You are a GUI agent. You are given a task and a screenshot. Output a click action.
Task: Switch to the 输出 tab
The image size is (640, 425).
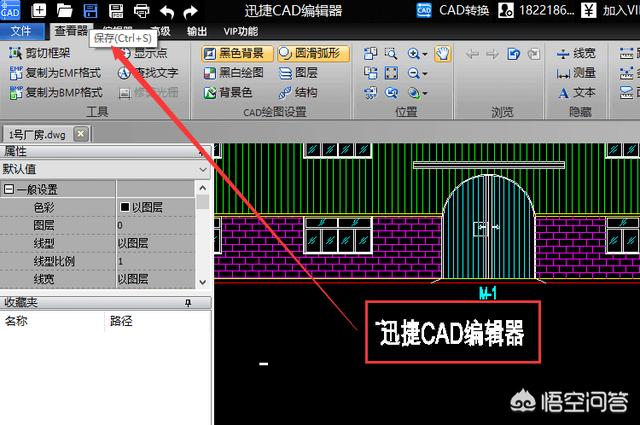[x=197, y=31]
